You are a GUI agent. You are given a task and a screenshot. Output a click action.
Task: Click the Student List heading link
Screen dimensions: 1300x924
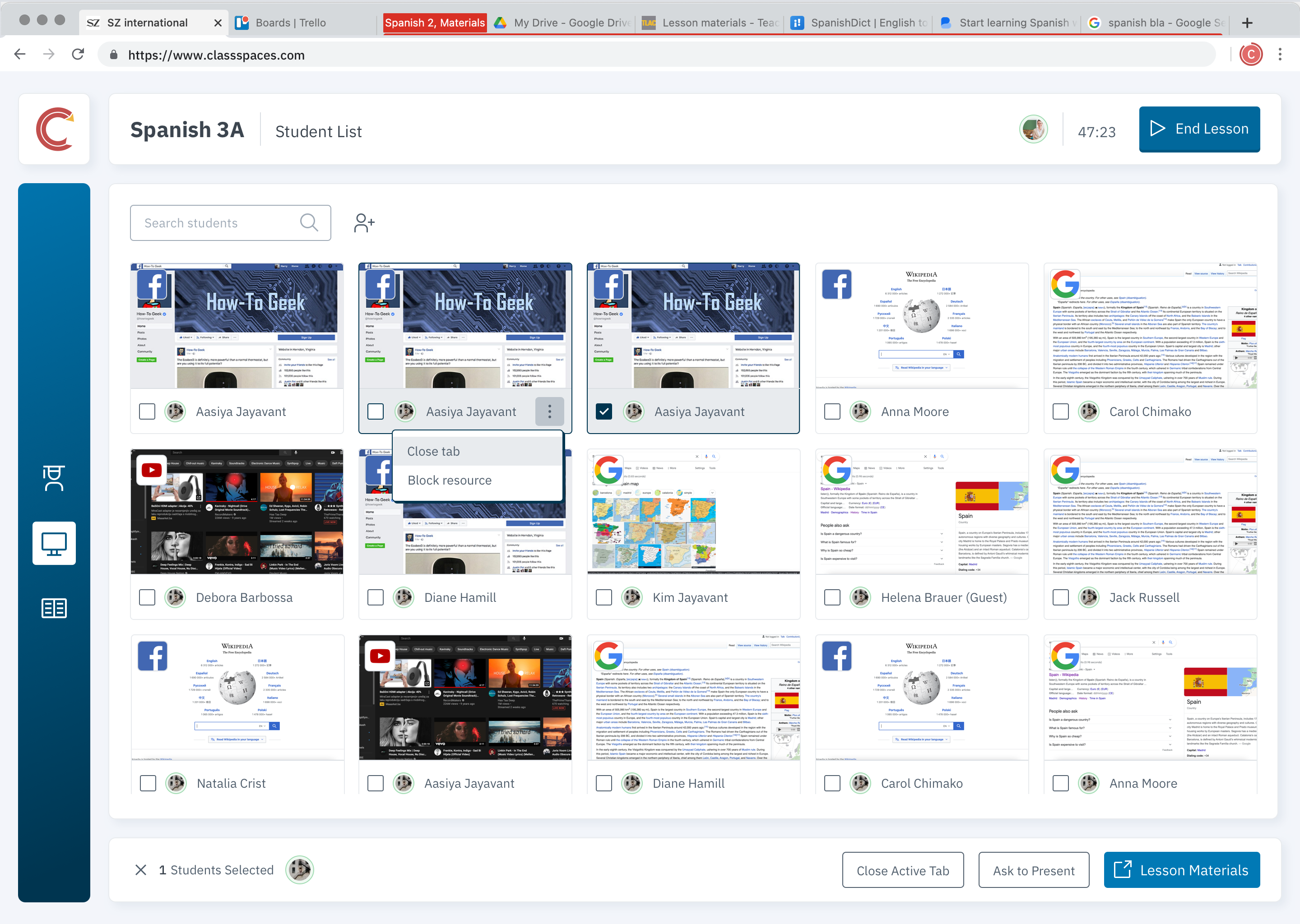(x=318, y=131)
